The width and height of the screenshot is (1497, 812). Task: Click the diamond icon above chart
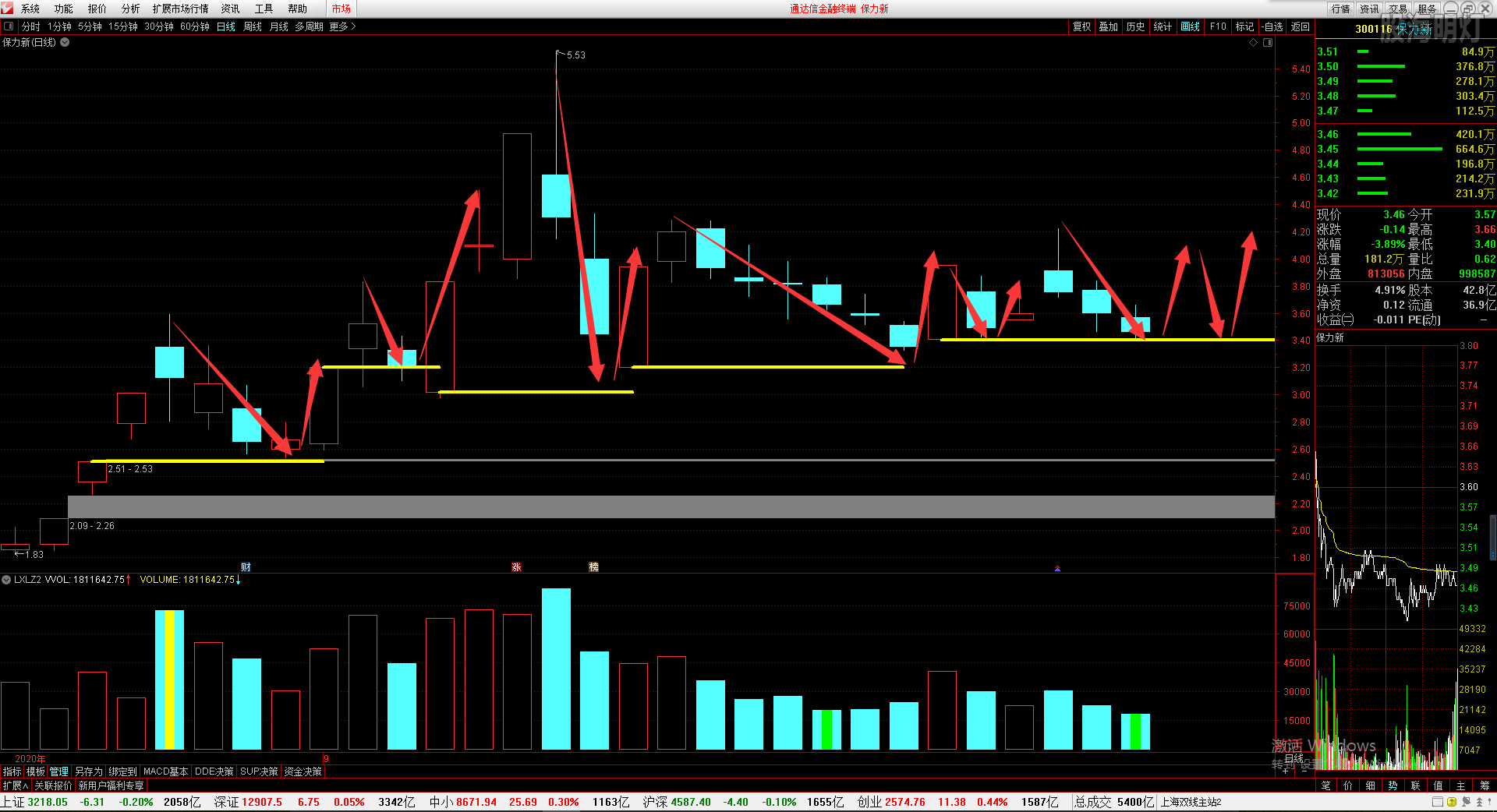point(1254,43)
